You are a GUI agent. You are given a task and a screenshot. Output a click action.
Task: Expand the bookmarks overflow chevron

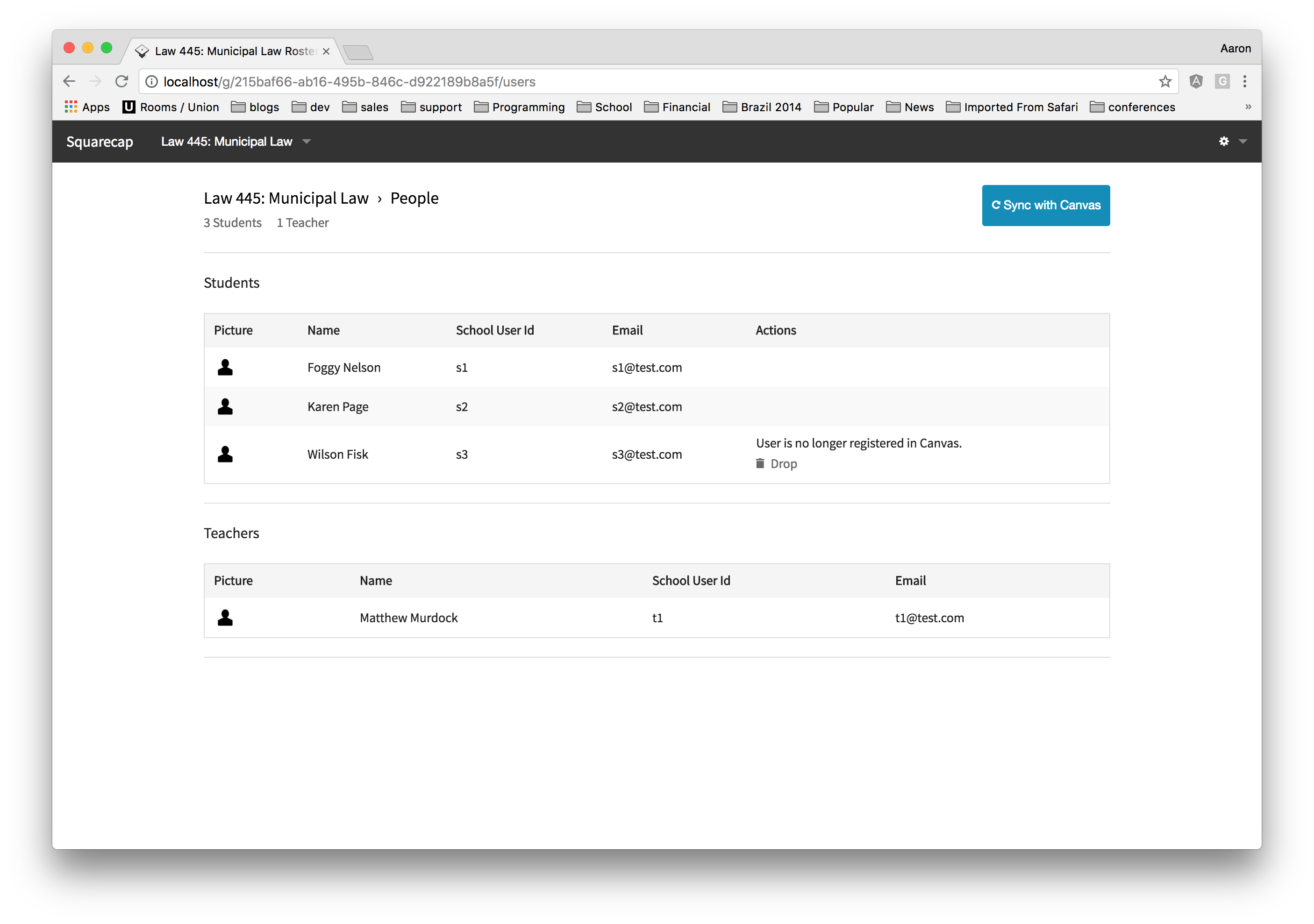pos(1248,107)
